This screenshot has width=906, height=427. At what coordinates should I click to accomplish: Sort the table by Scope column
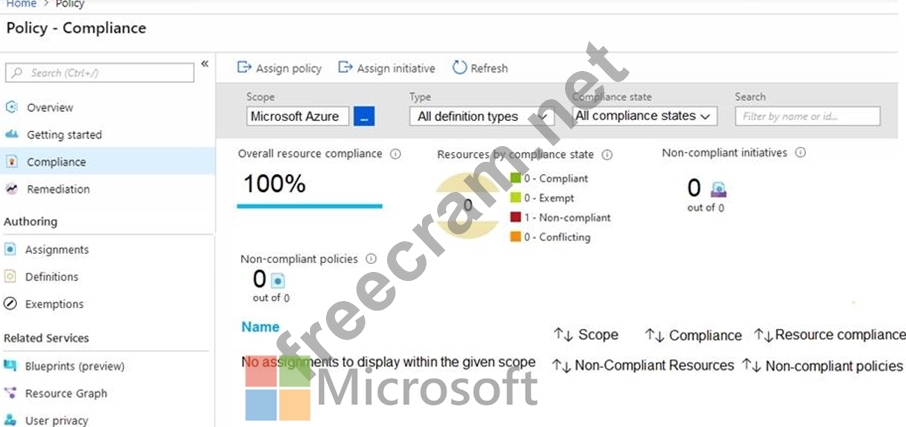(x=586, y=335)
